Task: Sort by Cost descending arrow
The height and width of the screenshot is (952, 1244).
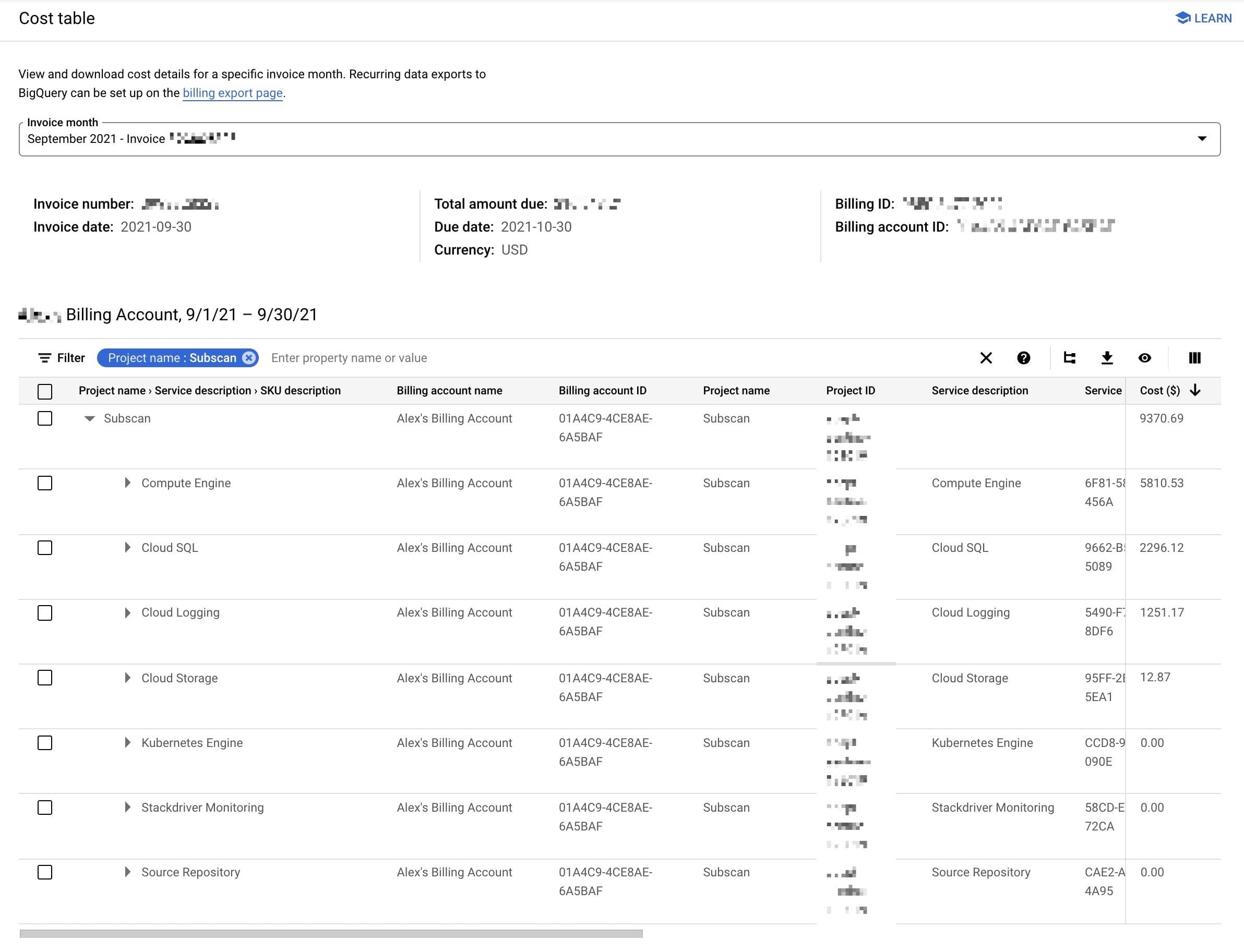Action: (1195, 390)
